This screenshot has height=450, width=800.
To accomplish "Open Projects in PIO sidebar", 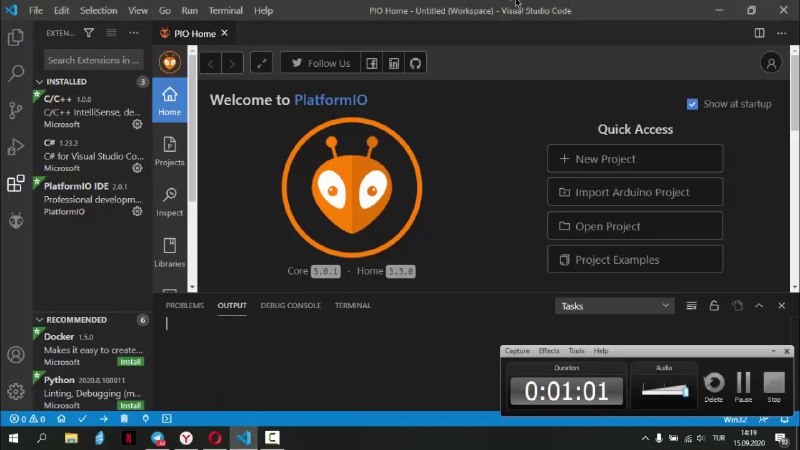I will [169, 151].
